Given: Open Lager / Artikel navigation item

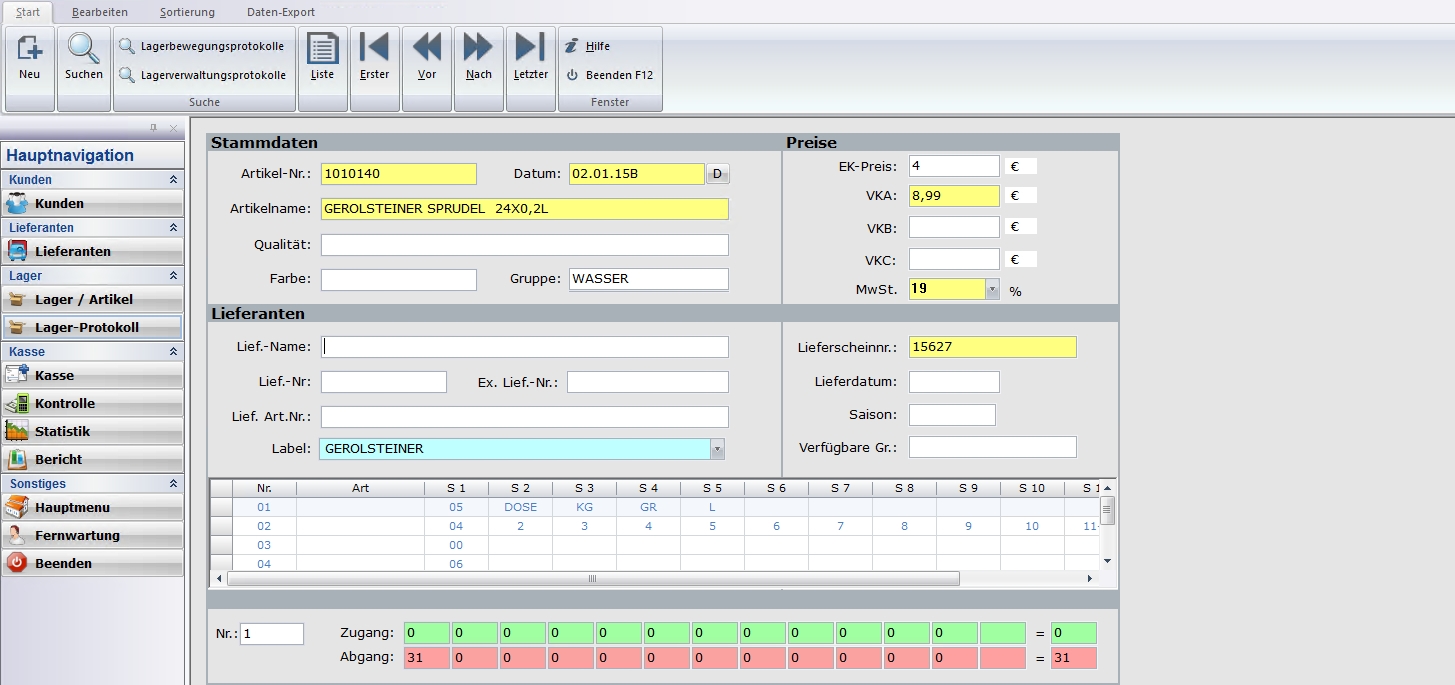Looking at the screenshot, I should coord(92,299).
